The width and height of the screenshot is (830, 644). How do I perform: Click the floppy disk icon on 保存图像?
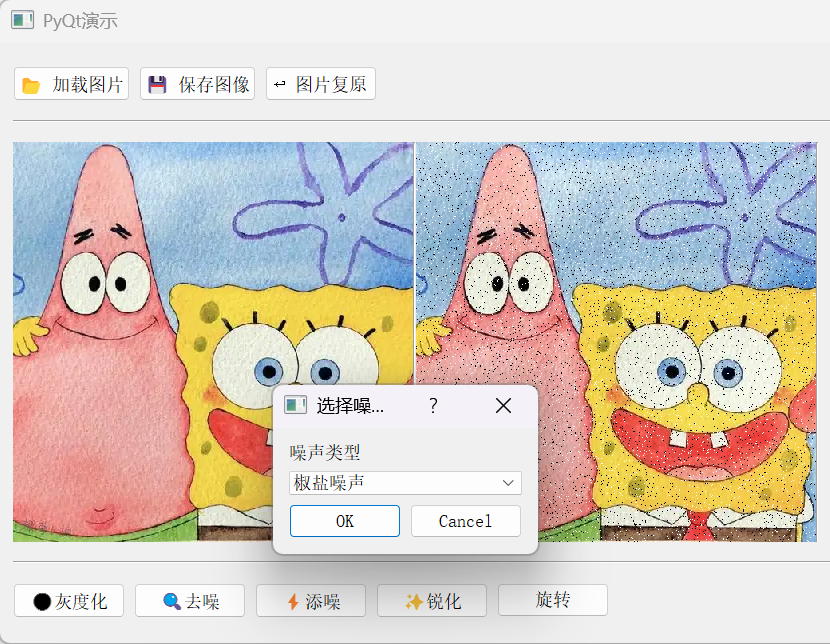point(157,85)
